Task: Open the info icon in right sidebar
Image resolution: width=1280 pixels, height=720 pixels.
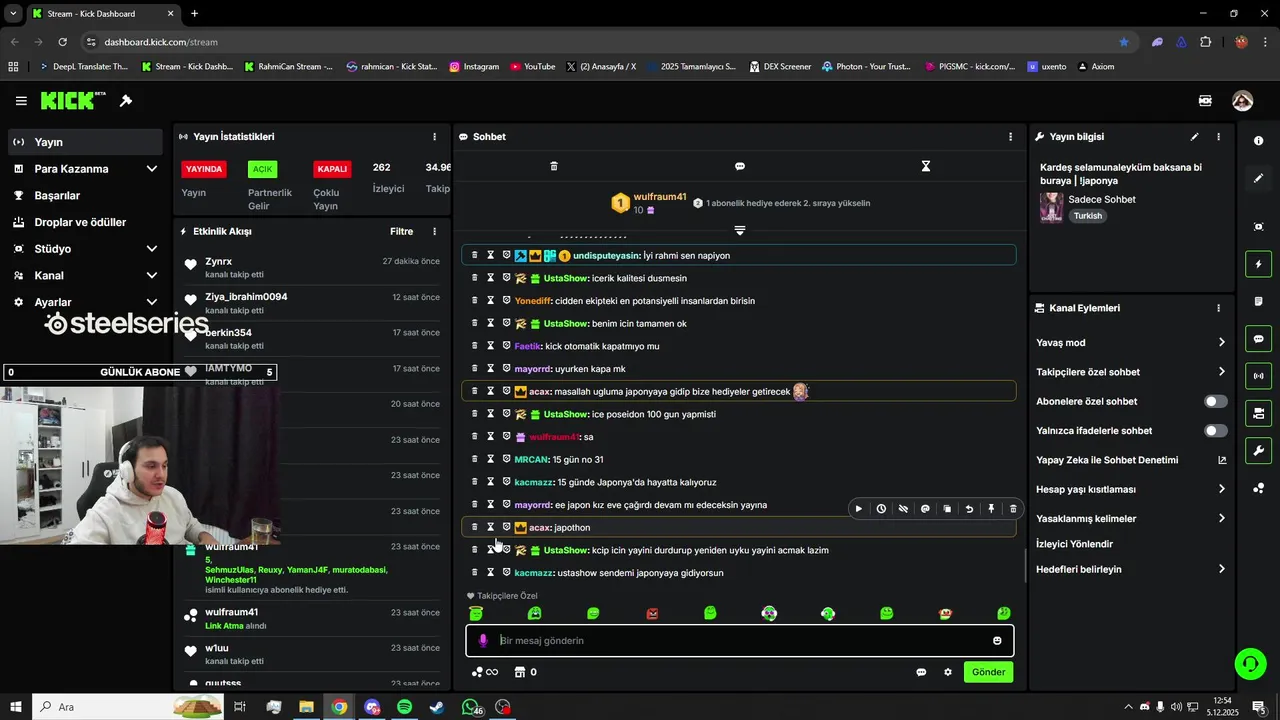Action: [1258, 141]
